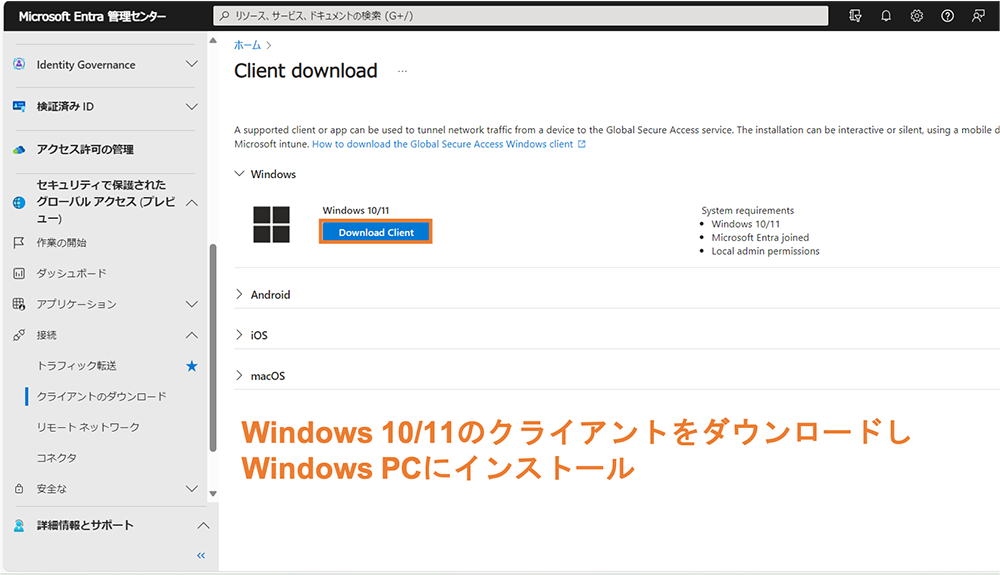This screenshot has width=1000, height=575.
Task: Open the ellipsis menu beside Client download
Action: coord(402,71)
